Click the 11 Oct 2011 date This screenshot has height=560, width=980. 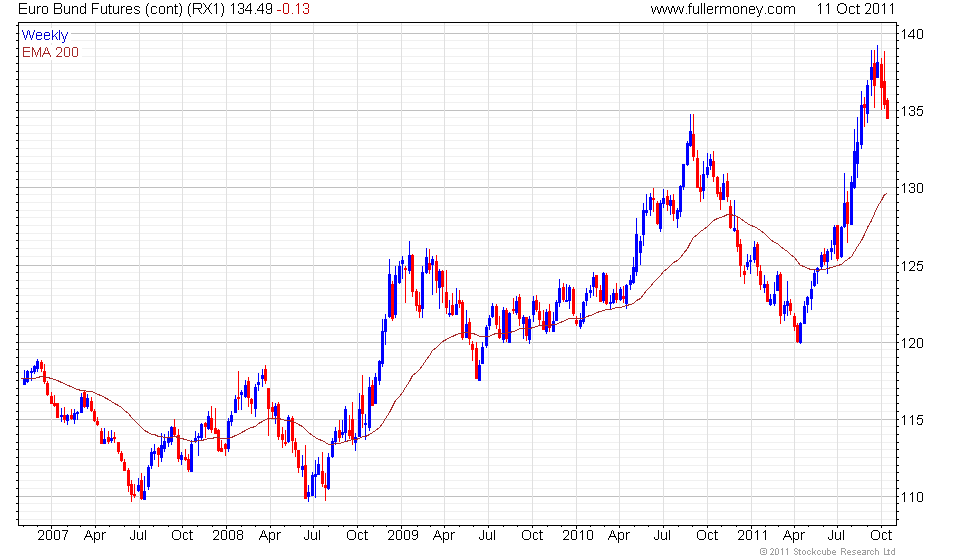(855, 9)
